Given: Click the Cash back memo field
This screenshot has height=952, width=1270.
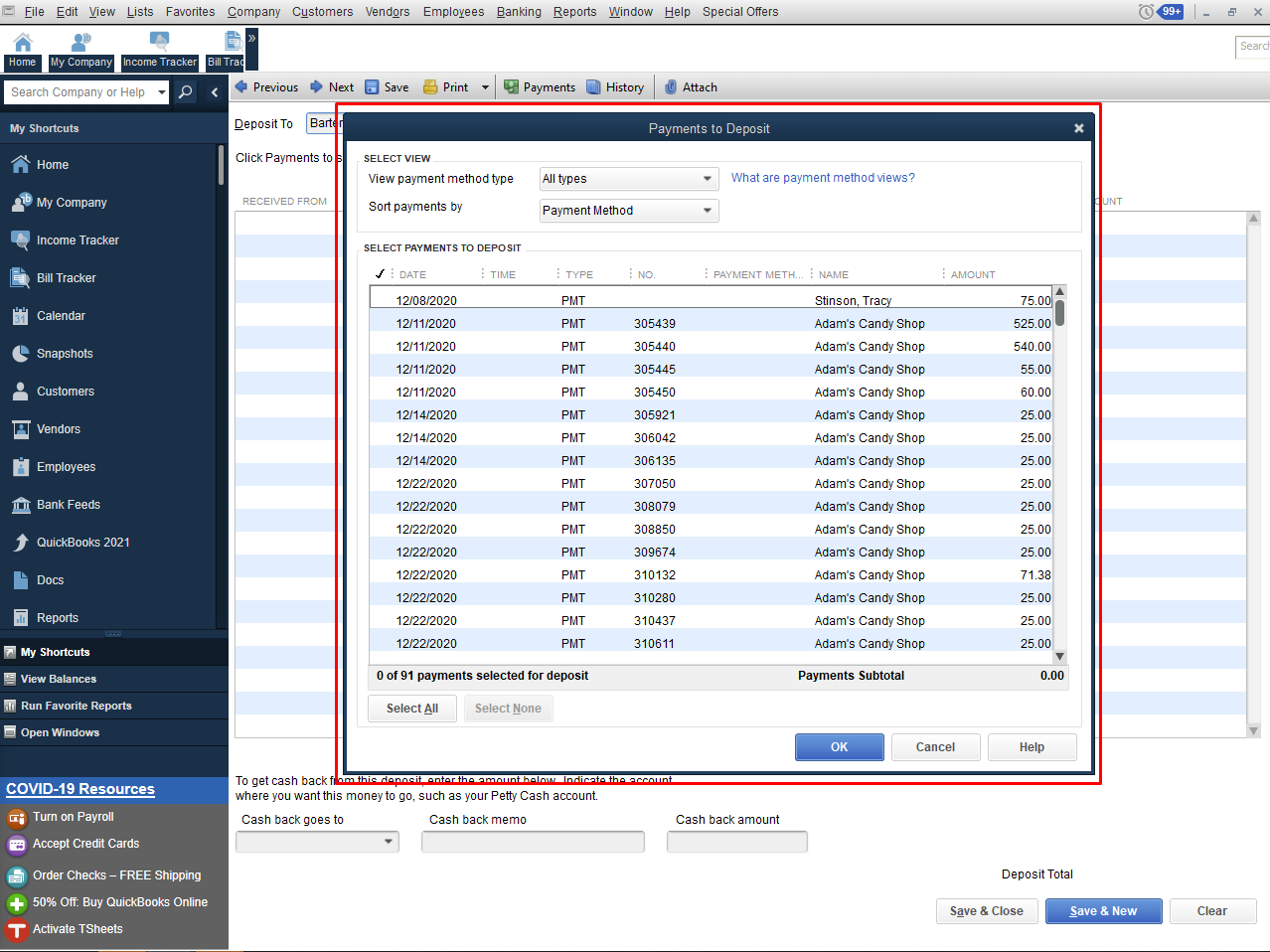Looking at the screenshot, I should coord(533,842).
